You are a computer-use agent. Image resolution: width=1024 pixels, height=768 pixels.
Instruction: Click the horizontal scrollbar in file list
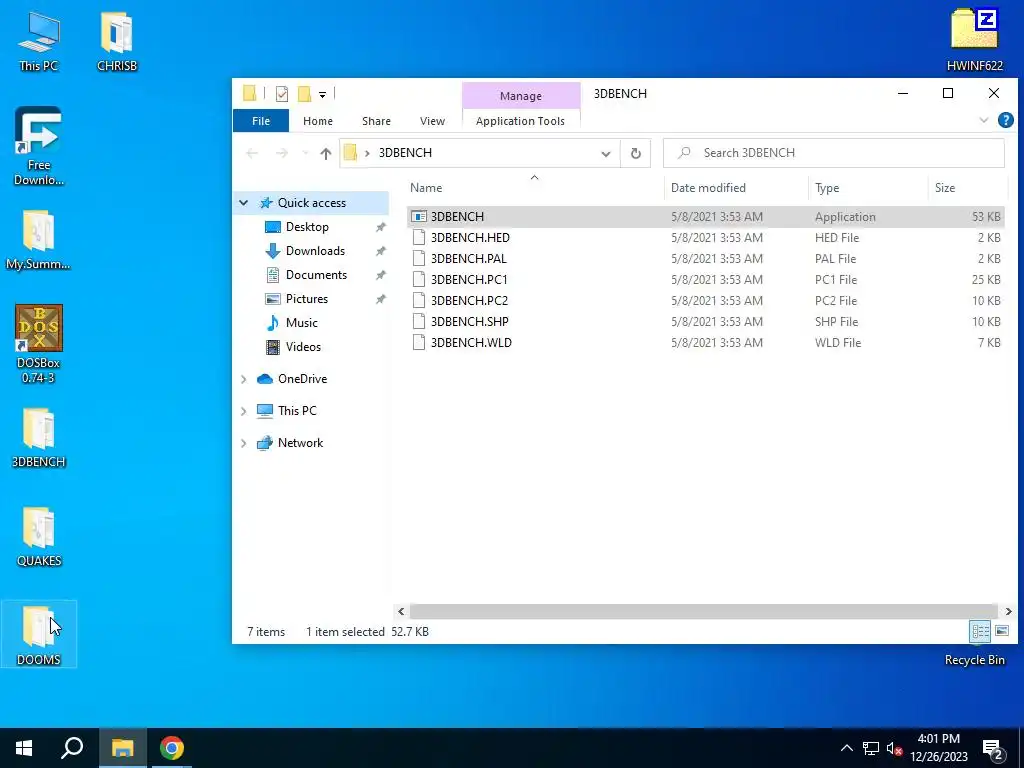pos(703,611)
